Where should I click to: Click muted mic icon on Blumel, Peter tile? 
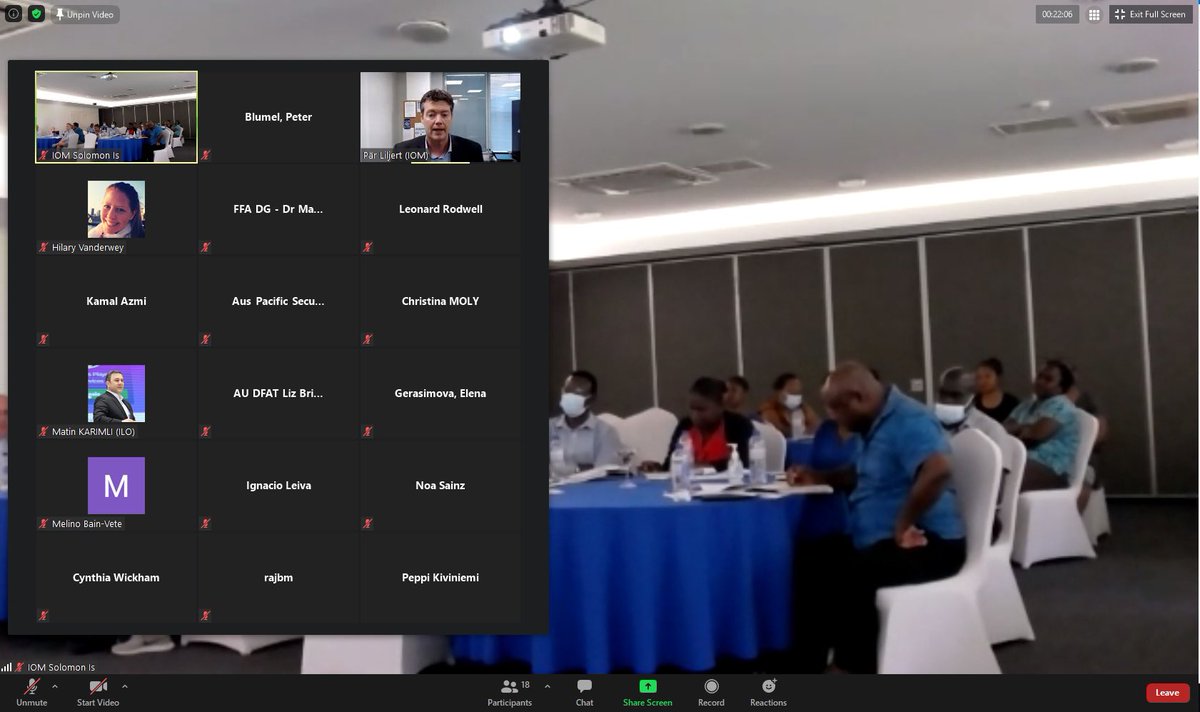pos(206,155)
